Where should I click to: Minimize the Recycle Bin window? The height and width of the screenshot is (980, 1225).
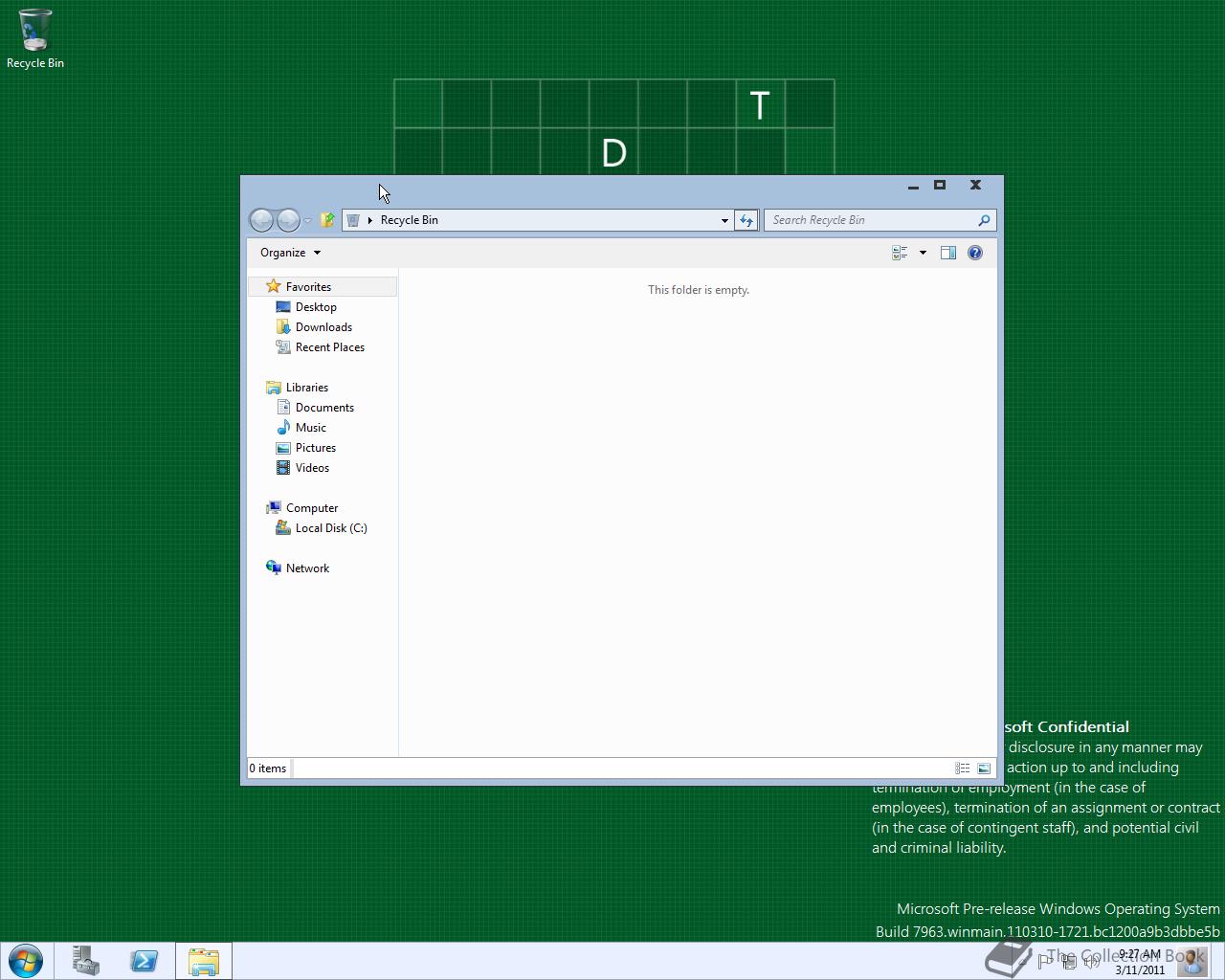pyautogui.click(x=913, y=186)
